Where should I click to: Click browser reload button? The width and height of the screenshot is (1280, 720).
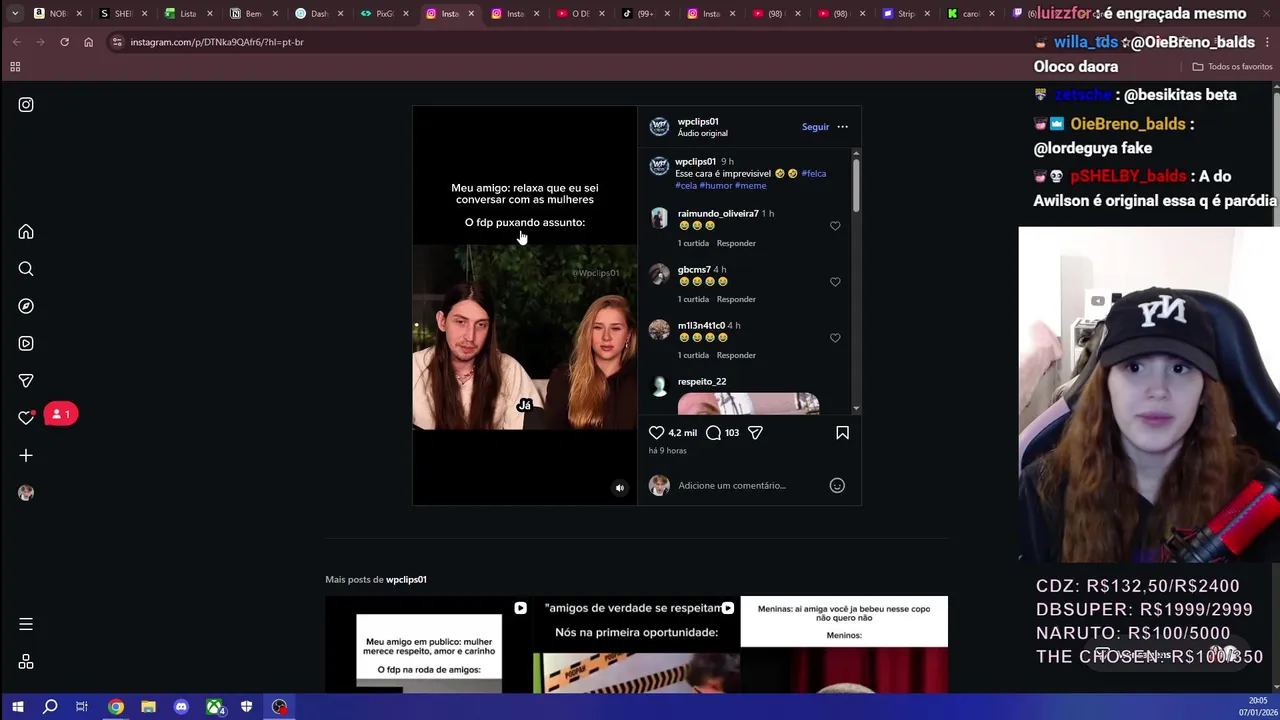coord(64,42)
